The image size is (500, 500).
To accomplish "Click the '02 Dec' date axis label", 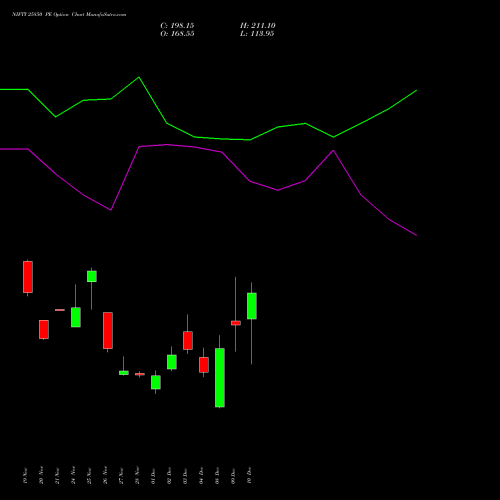I will (x=170, y=476).
